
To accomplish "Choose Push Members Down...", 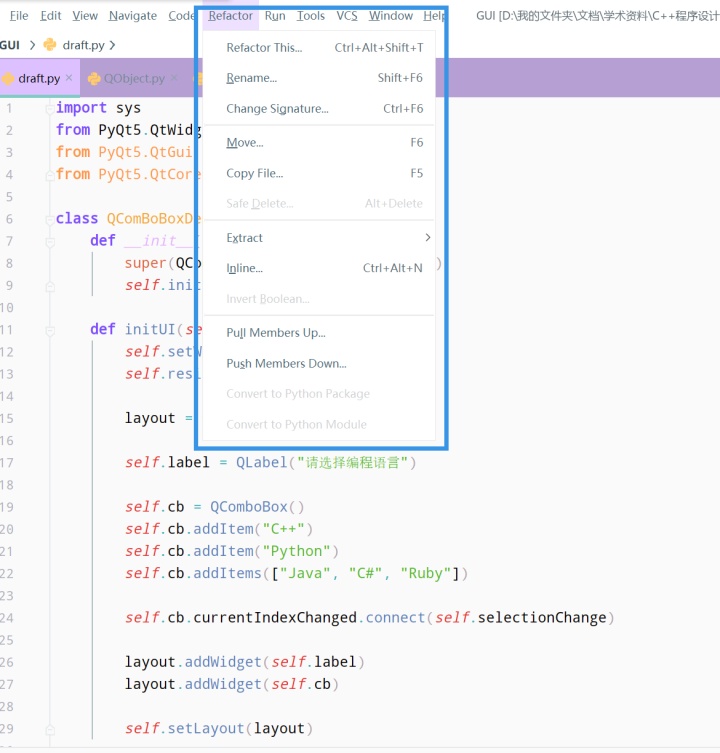I will coord(319,364).
